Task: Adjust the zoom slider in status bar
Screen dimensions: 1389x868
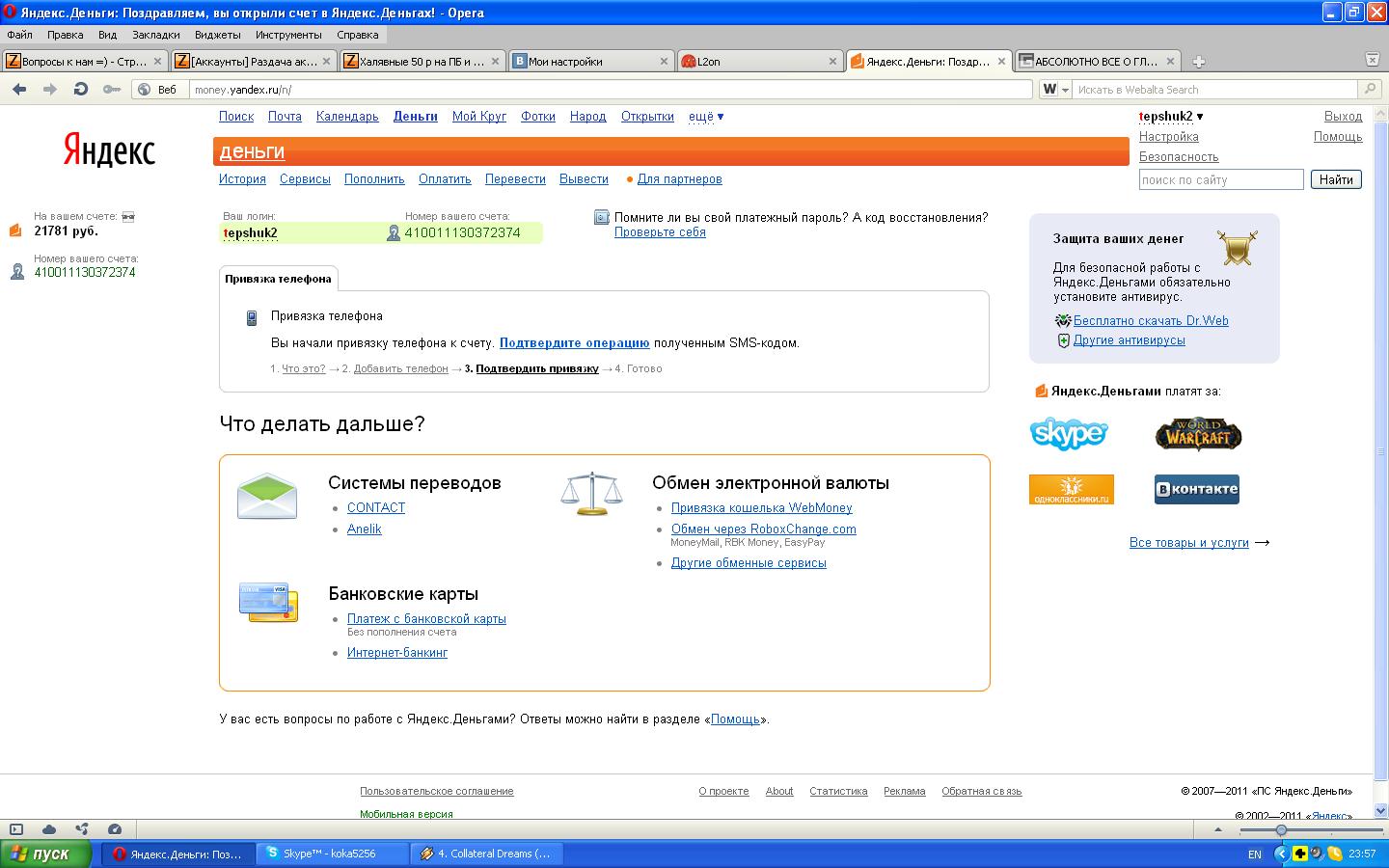Action: (1281, 829)
